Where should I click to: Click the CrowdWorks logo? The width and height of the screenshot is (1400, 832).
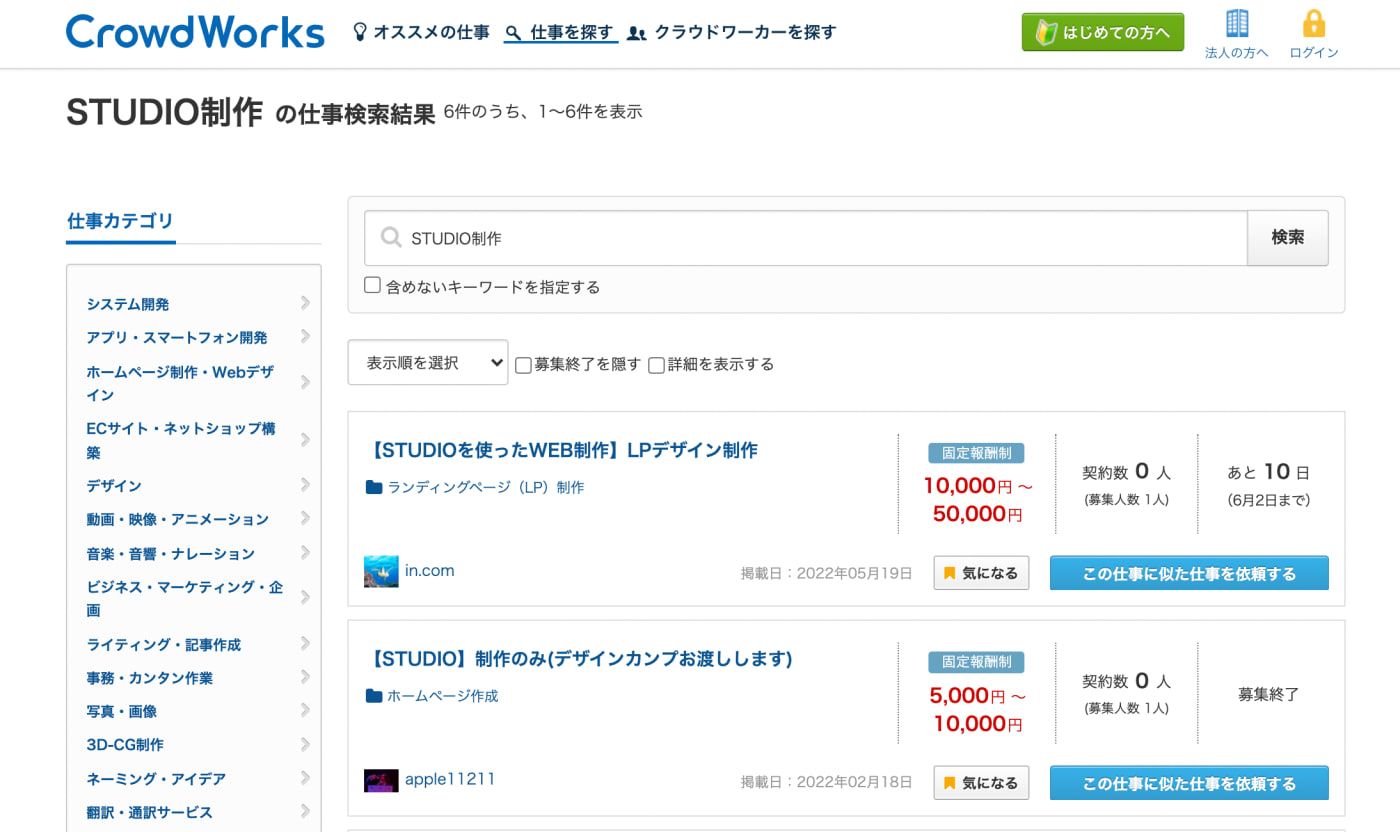pos(195,32)
